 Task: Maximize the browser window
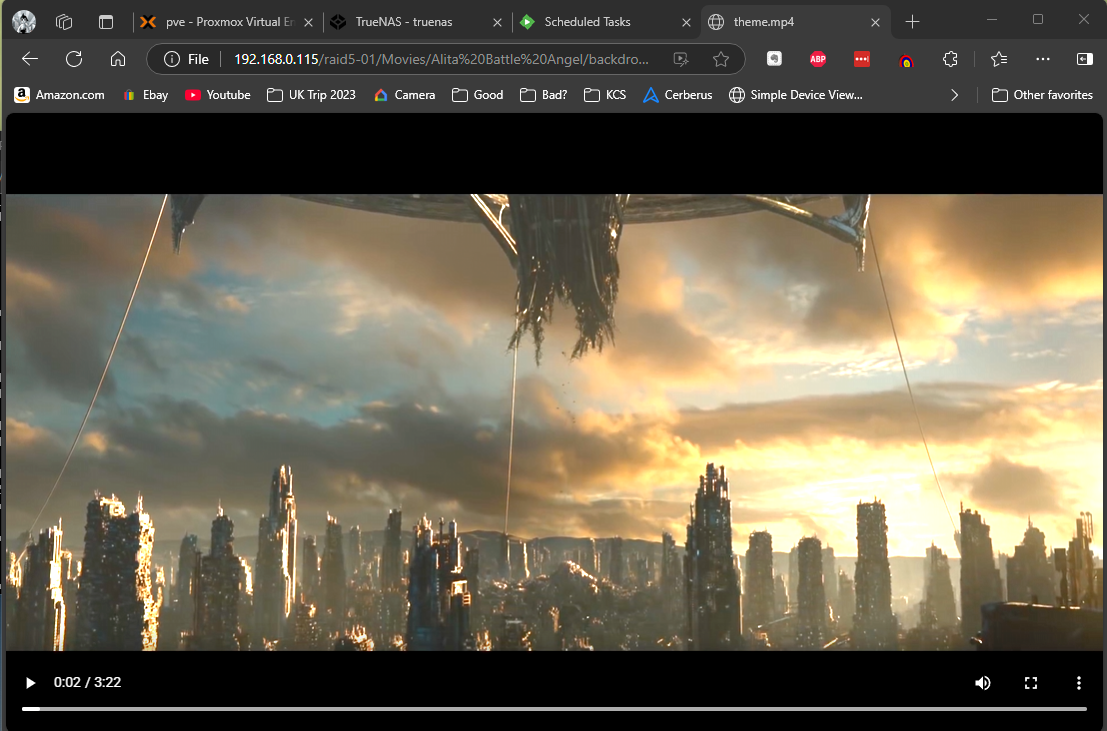(1038, 20)
